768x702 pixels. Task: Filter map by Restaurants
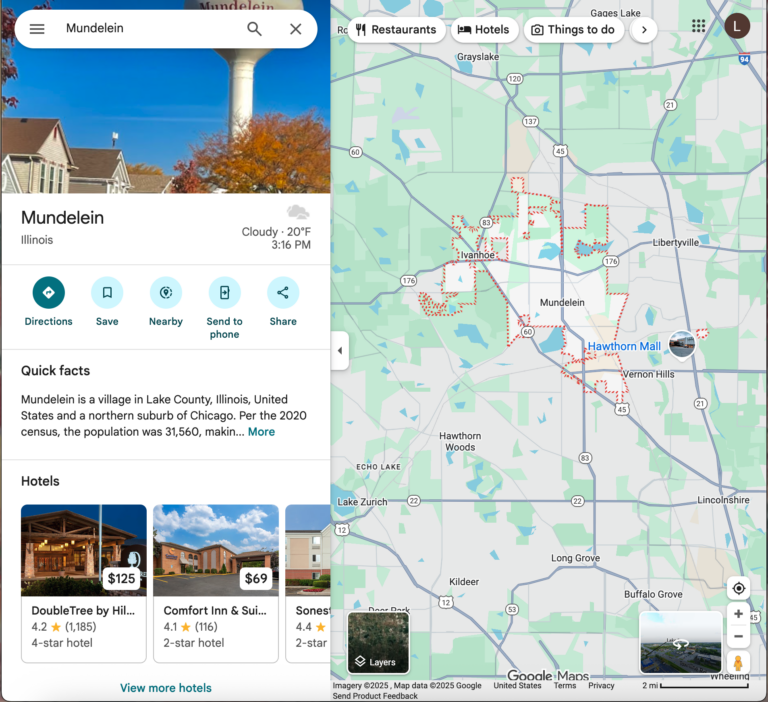pos(396,30)
